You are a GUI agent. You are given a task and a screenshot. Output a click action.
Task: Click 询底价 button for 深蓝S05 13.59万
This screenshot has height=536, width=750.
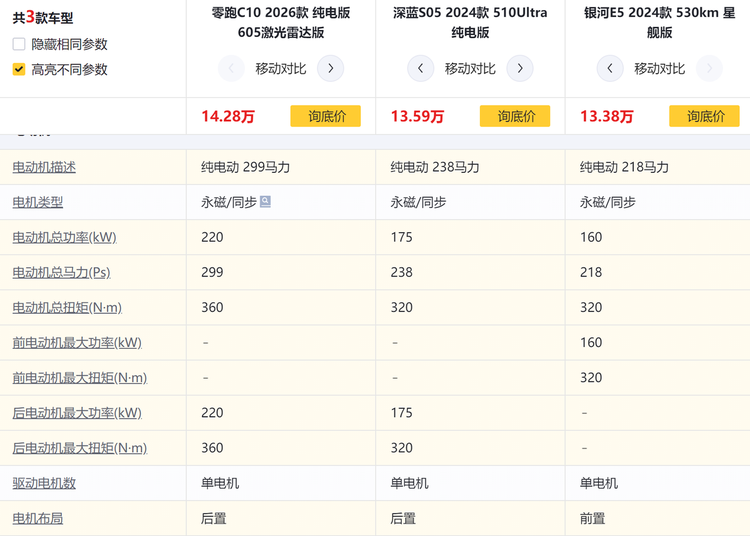point(515,116)
